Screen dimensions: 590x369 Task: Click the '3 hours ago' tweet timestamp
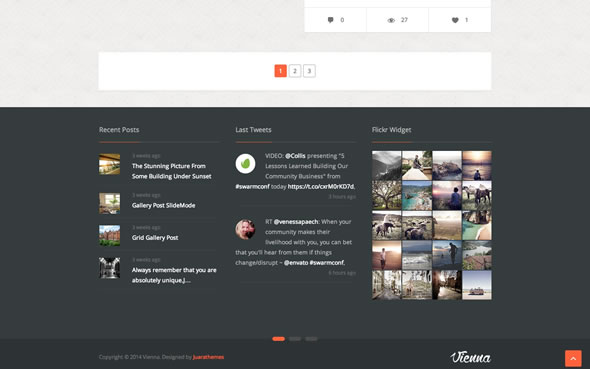[342, 197]
